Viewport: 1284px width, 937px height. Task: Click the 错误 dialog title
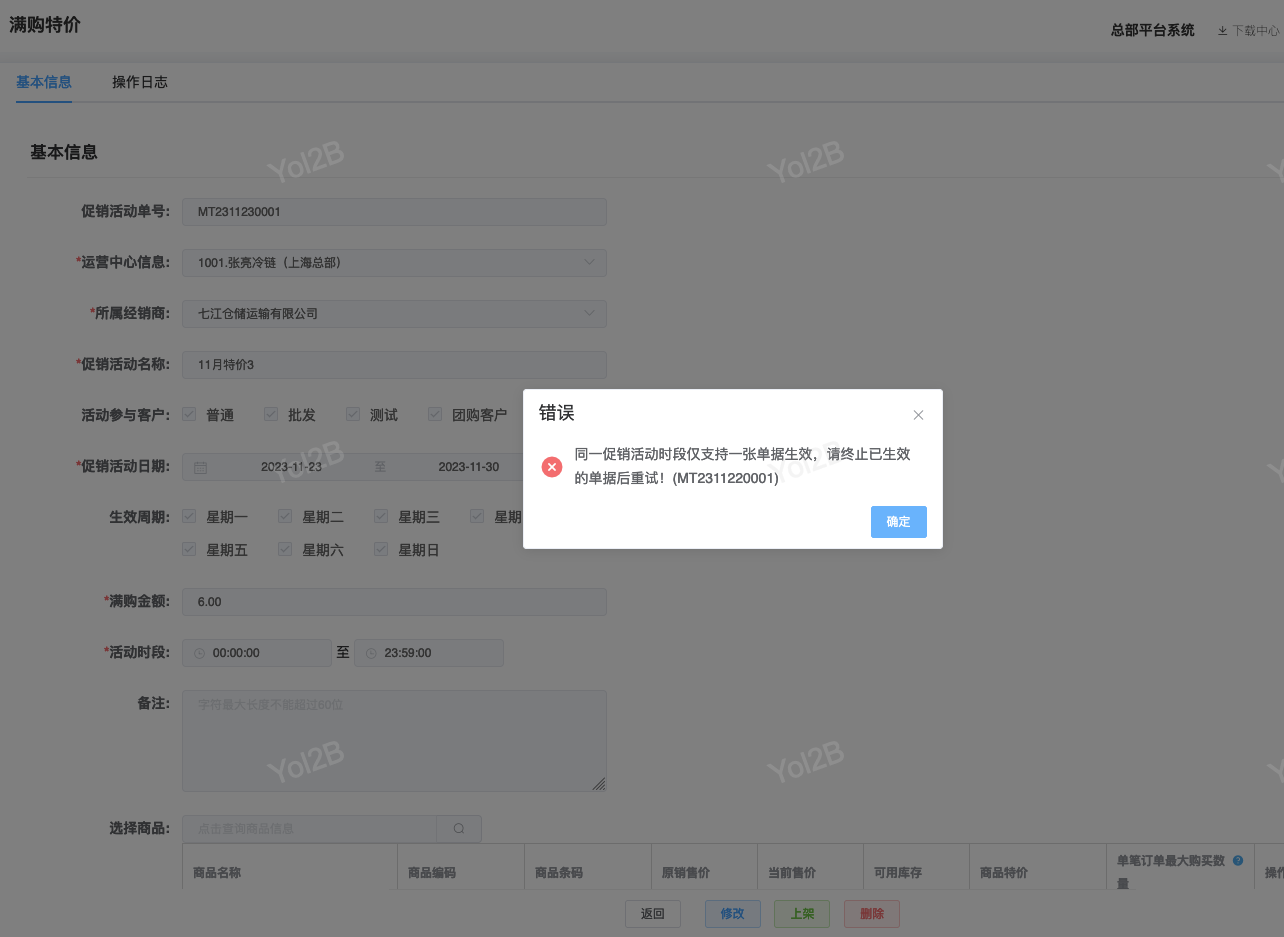557,413
